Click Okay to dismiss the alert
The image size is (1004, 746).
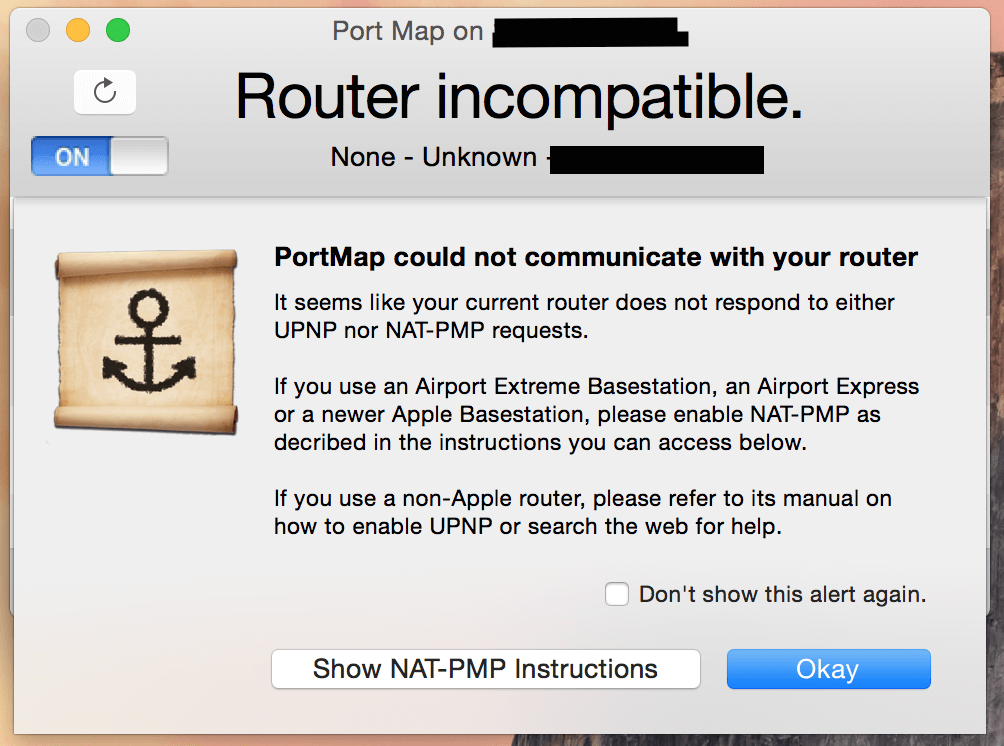pyautogui.click(x=828, y=669)
